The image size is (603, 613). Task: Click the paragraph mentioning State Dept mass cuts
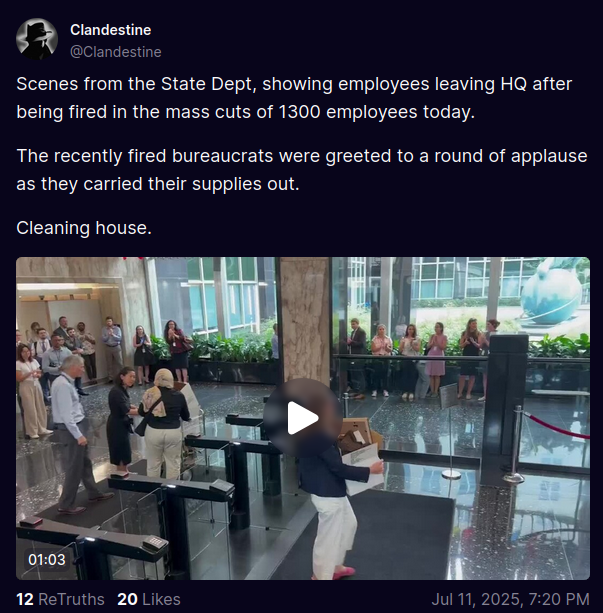pyautogui.click(x=294, y=98)
